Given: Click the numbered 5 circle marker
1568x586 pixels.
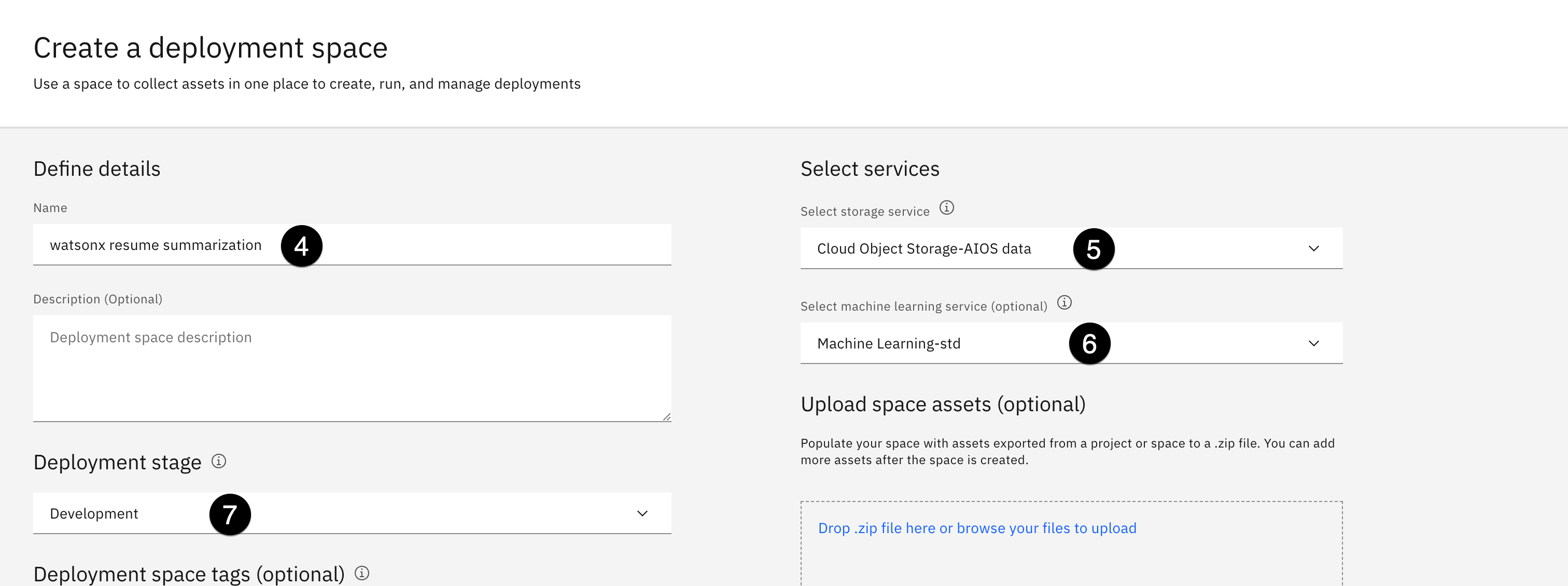Looking at the screenshot, I should click(x=1093, y=249).
